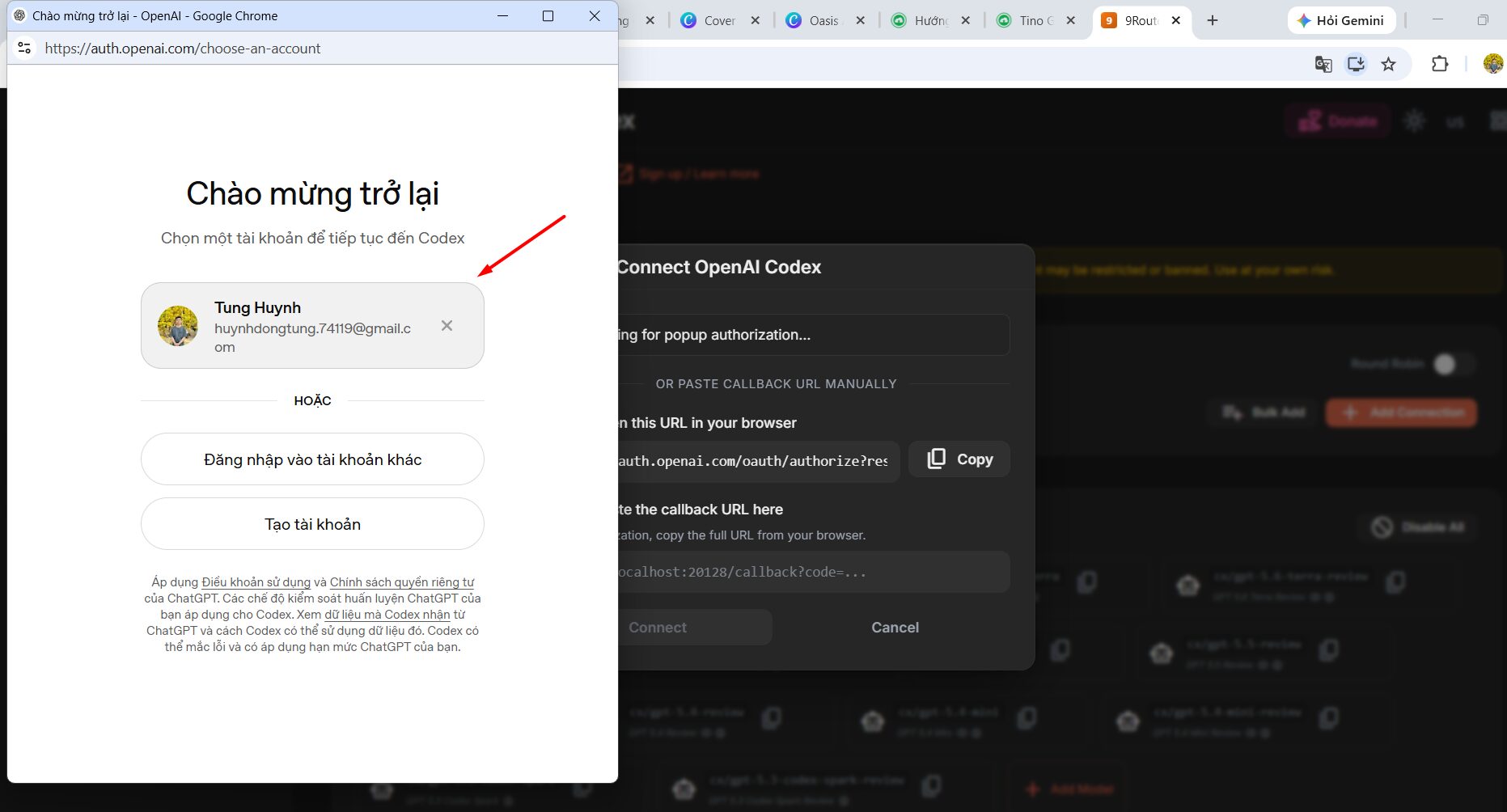Click the Tung Huynh profile avatar
The width and height of the screenshot is (1507, 812).
178,326
